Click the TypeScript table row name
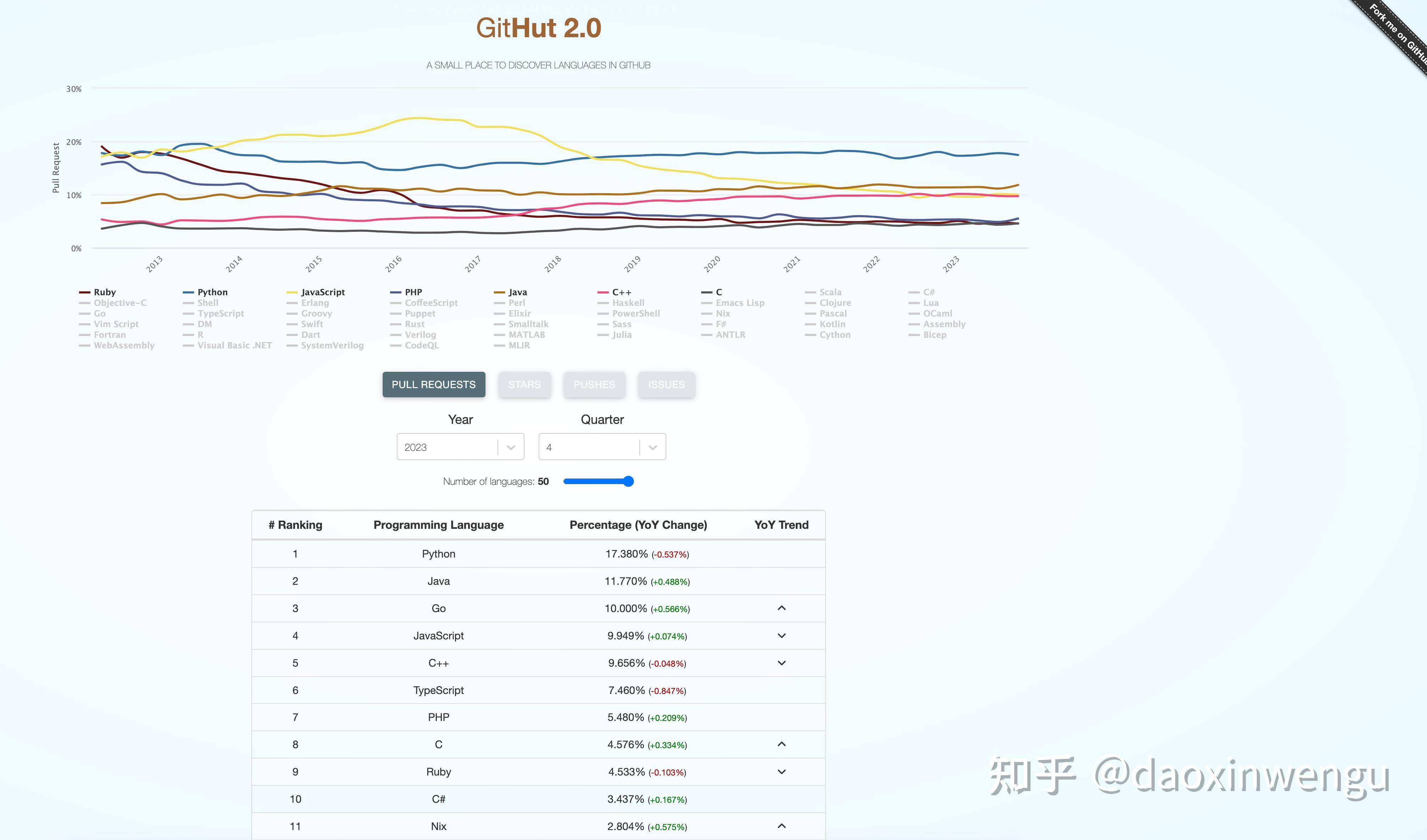1427x840 pixels. [x=438, y=690]
